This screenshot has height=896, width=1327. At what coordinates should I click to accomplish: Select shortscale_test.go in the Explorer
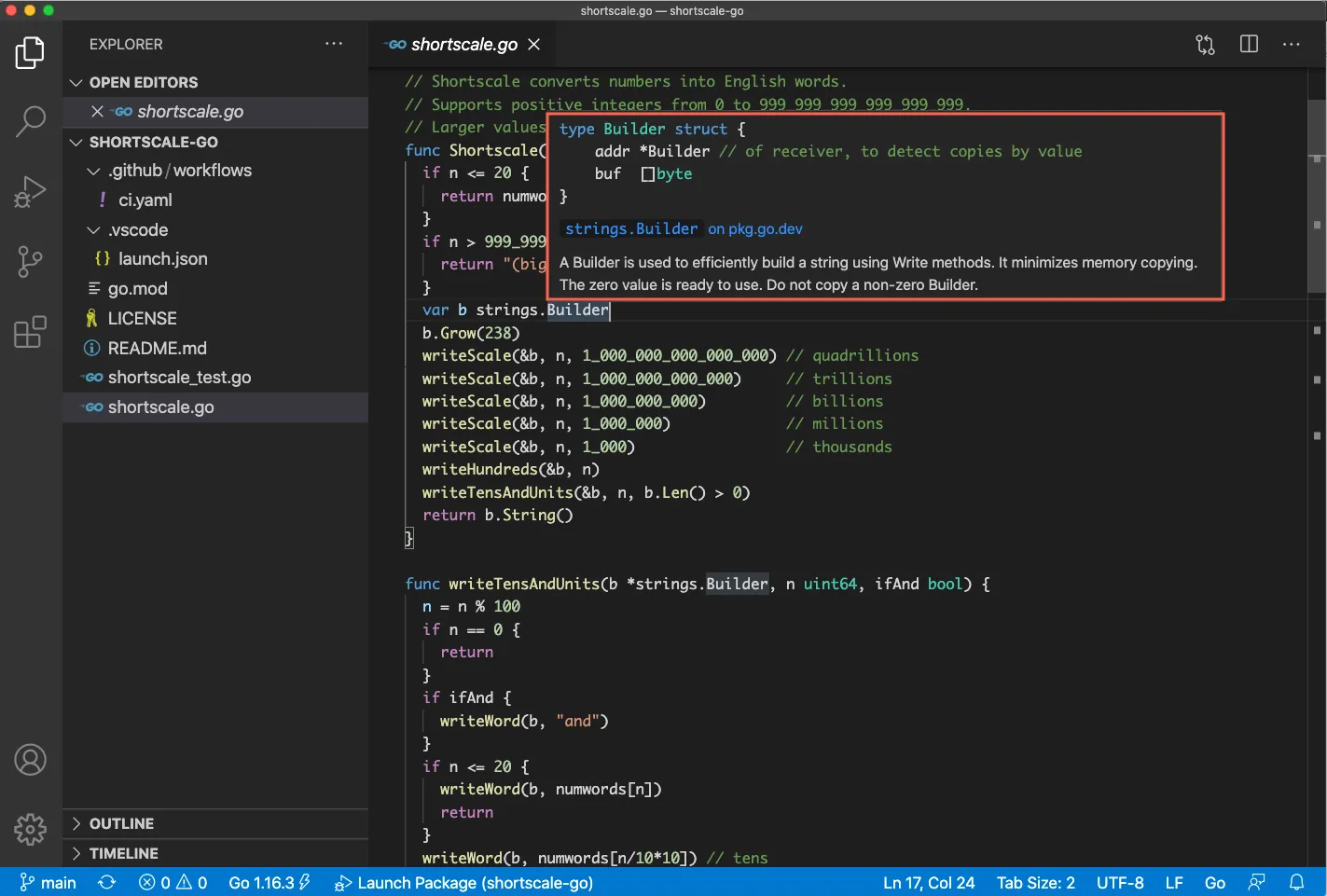tap(179, 378)
